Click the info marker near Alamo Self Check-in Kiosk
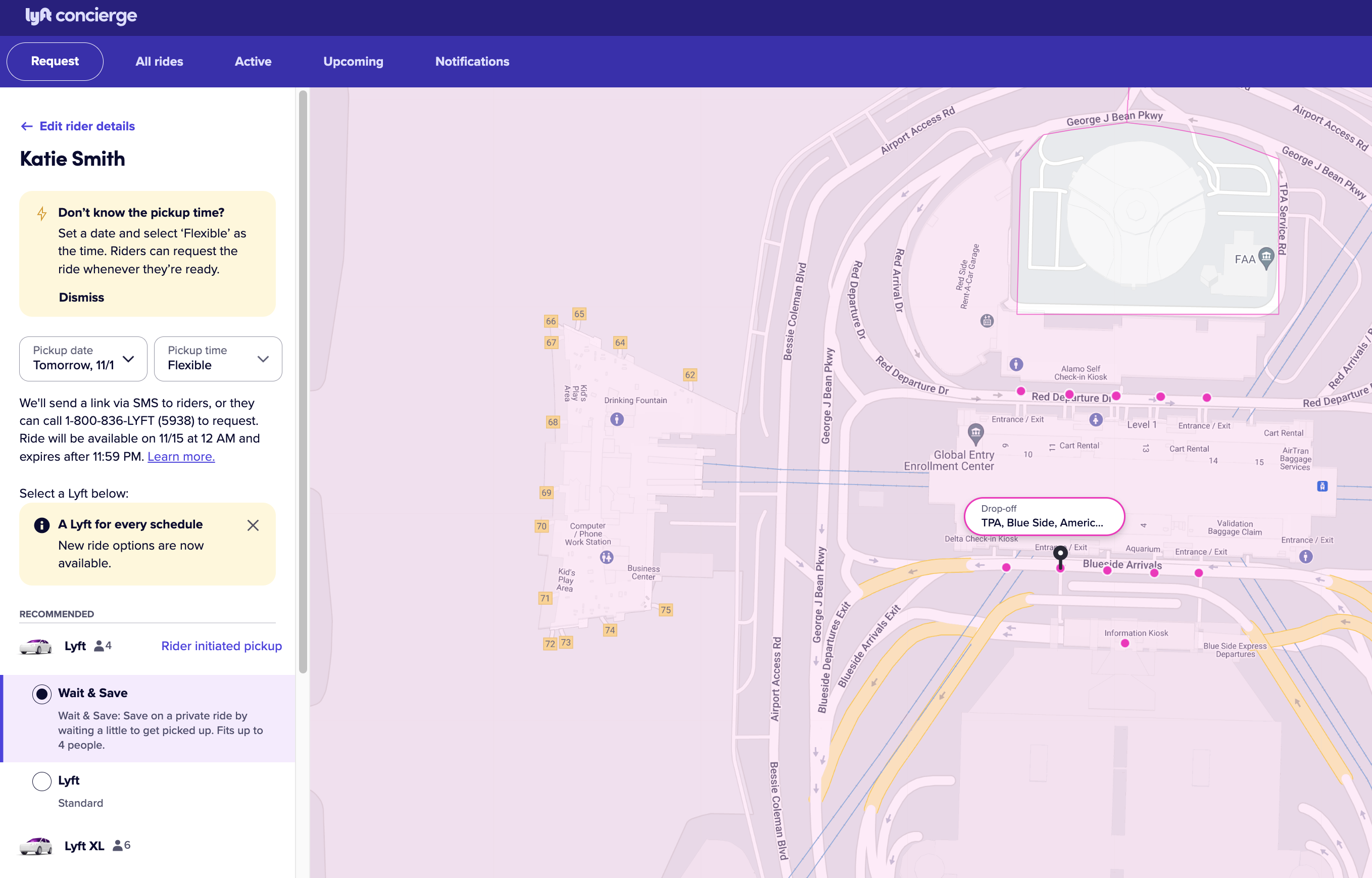Image resolution: width=1372 pixels, height=878 pixels. coord(1016,364)
